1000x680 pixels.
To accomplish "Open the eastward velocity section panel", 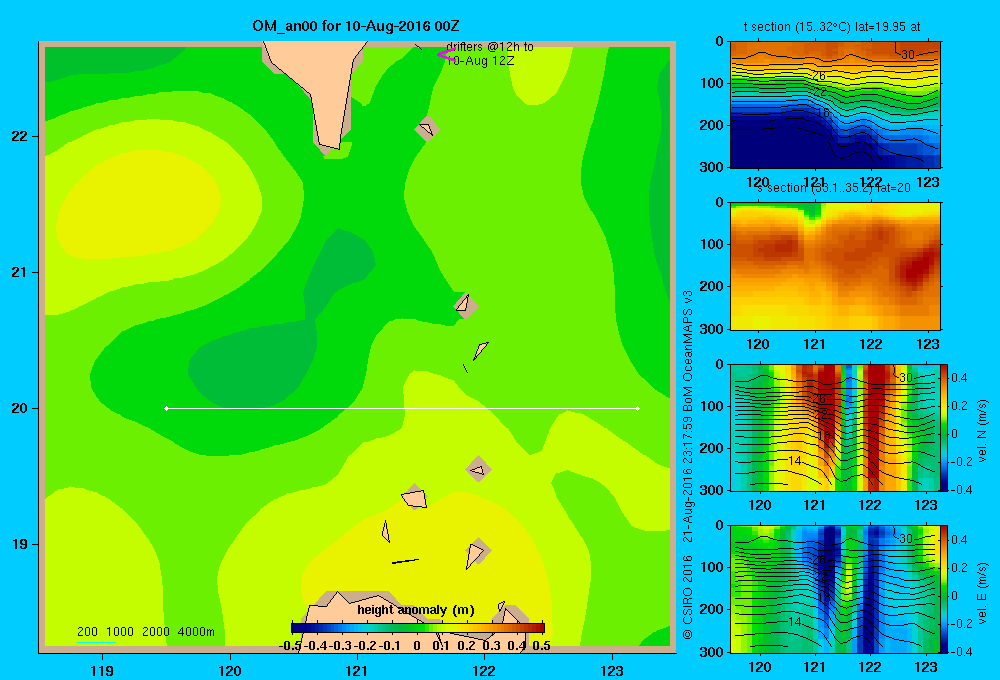I will click(x=835, y=588).
